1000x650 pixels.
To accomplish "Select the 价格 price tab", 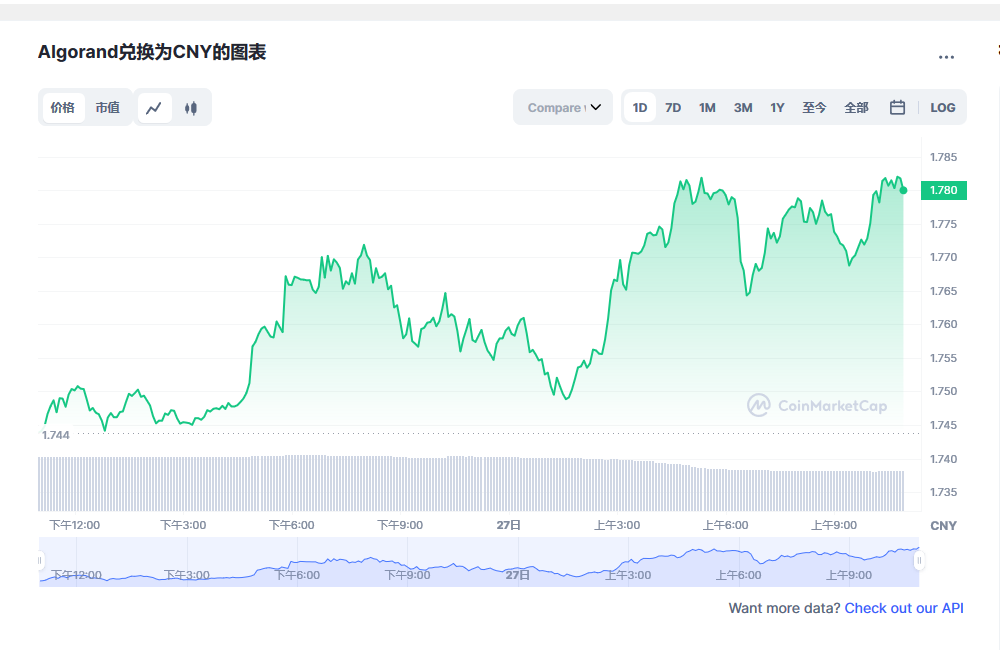I will pos(62,107).
